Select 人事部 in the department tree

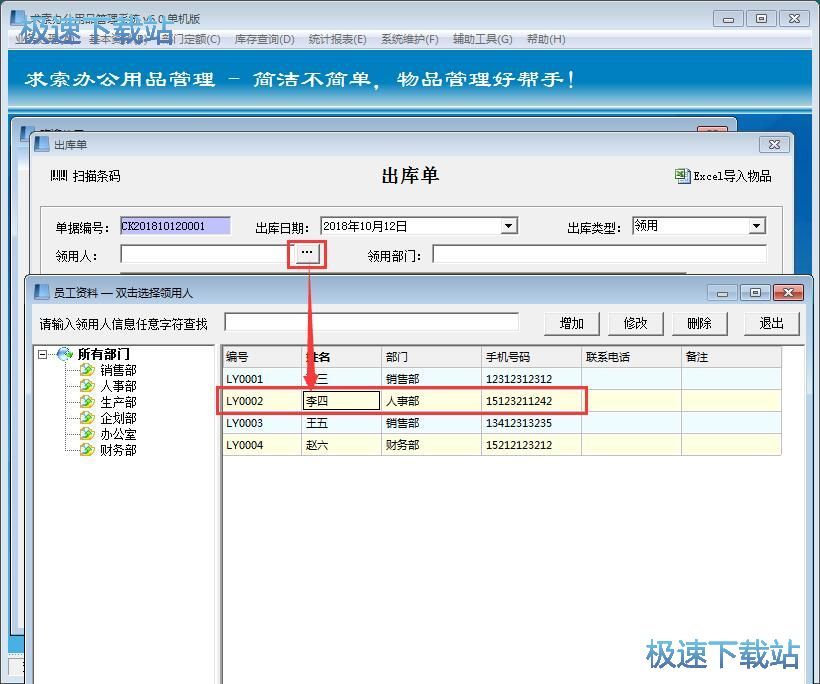point(118,386)
